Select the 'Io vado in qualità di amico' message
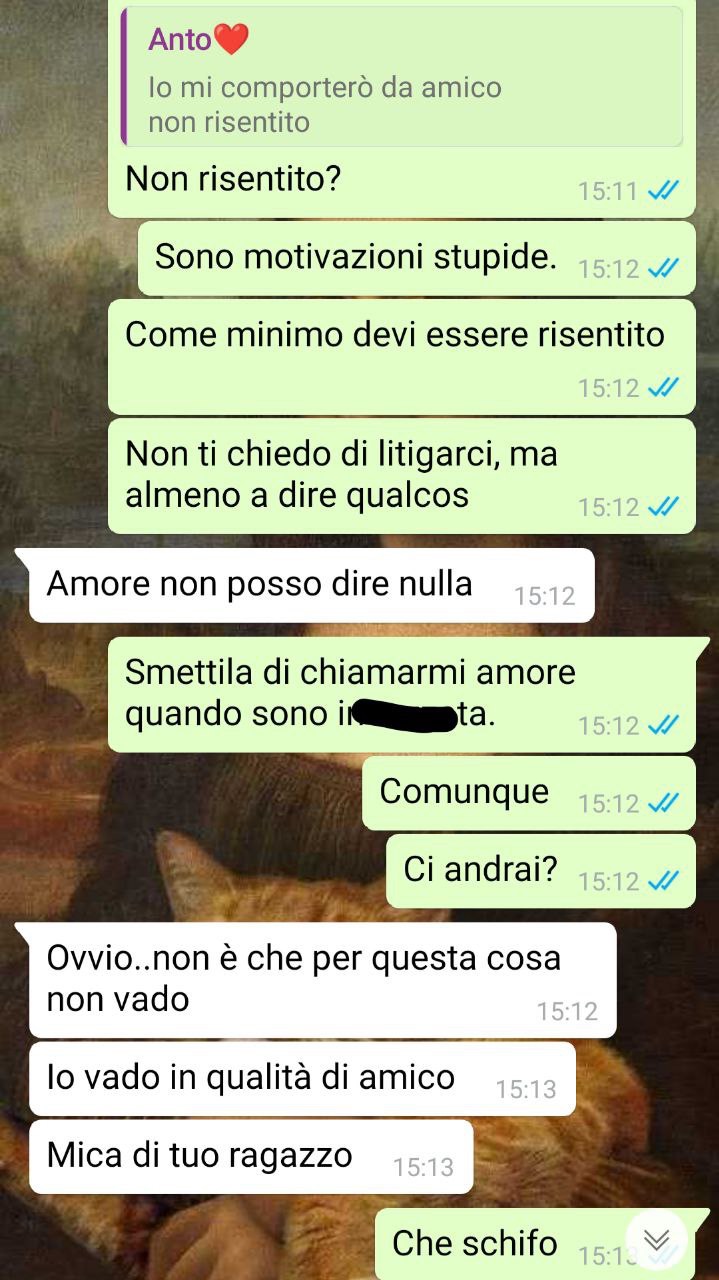 (x=302, y=1078)
